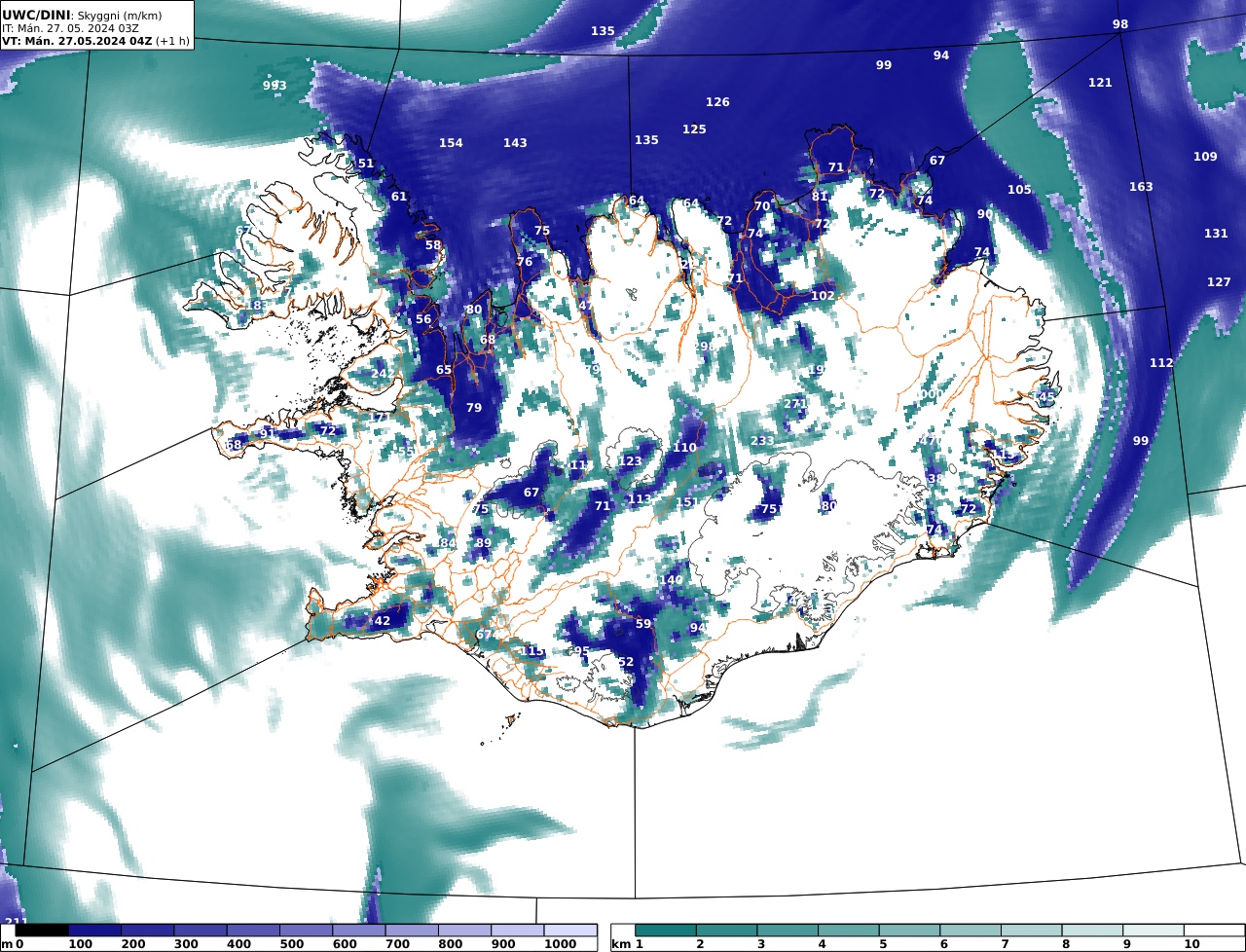
Task: Click the value 91 on Snæfellsnes
Action: [x=267, y=434]
